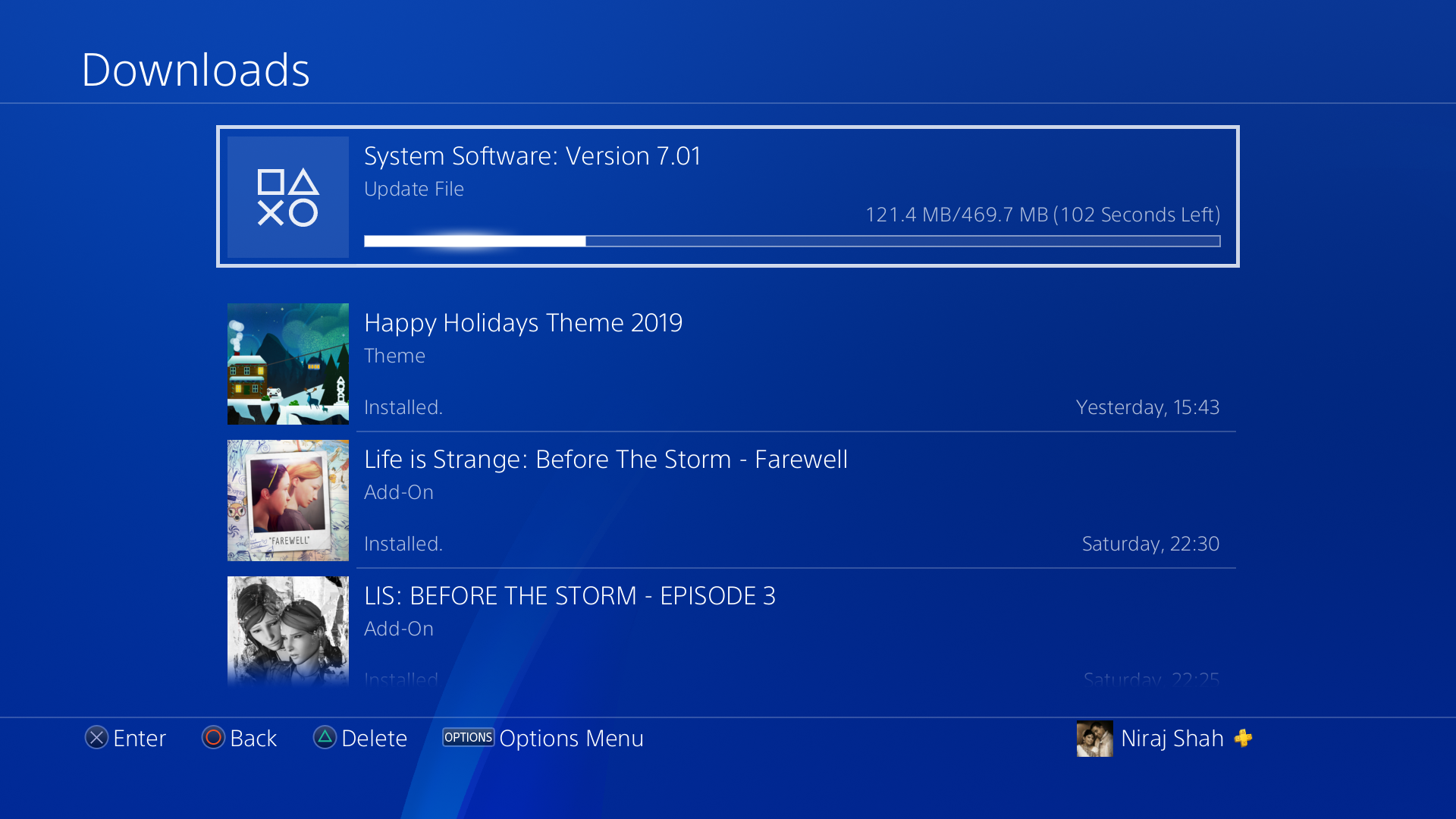Click the Niraj Shah username
The image size is (1456, 819).
point(1172,739)
